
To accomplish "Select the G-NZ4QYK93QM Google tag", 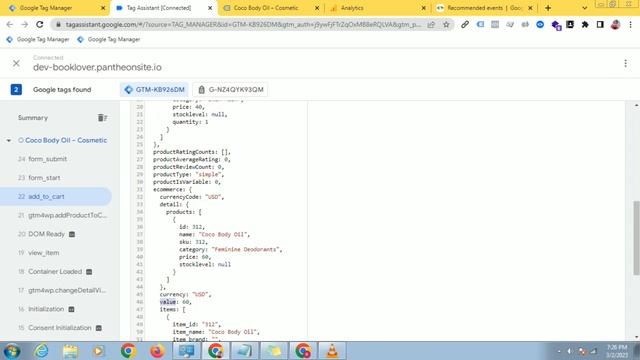I will coord(230,89).
